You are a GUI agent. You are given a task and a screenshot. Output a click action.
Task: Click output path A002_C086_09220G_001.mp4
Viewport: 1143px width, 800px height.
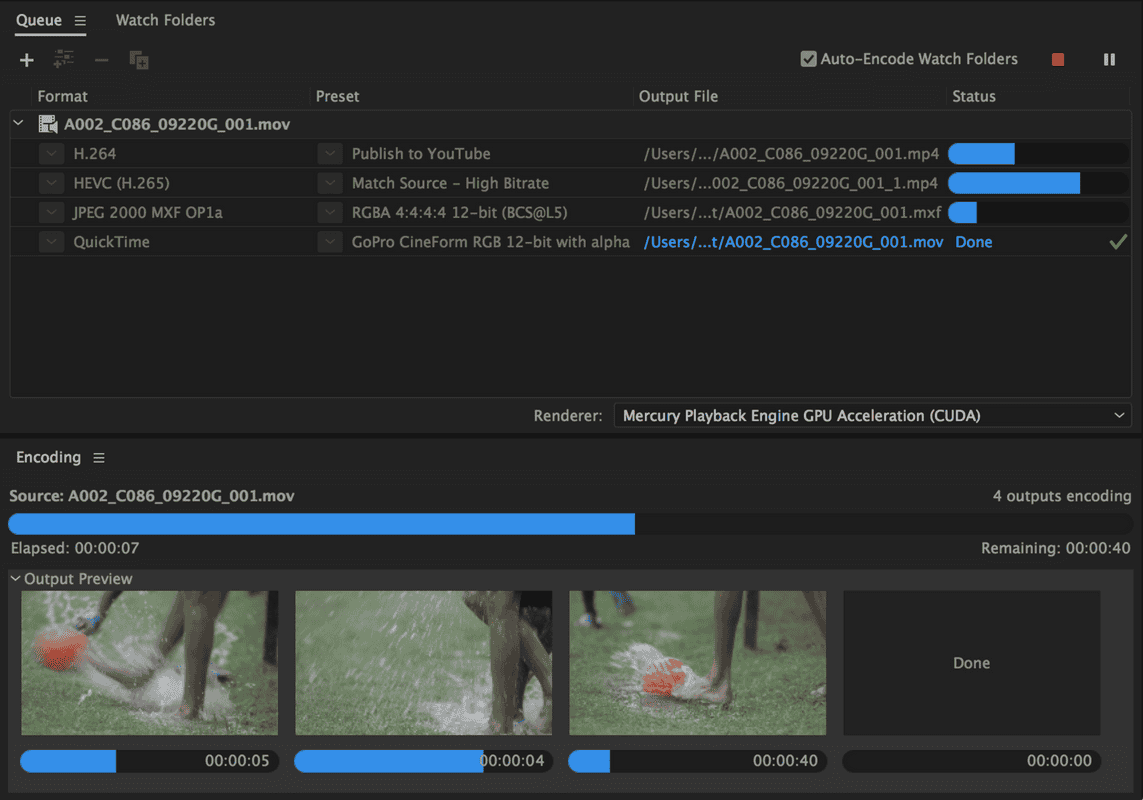pos(792,154)
